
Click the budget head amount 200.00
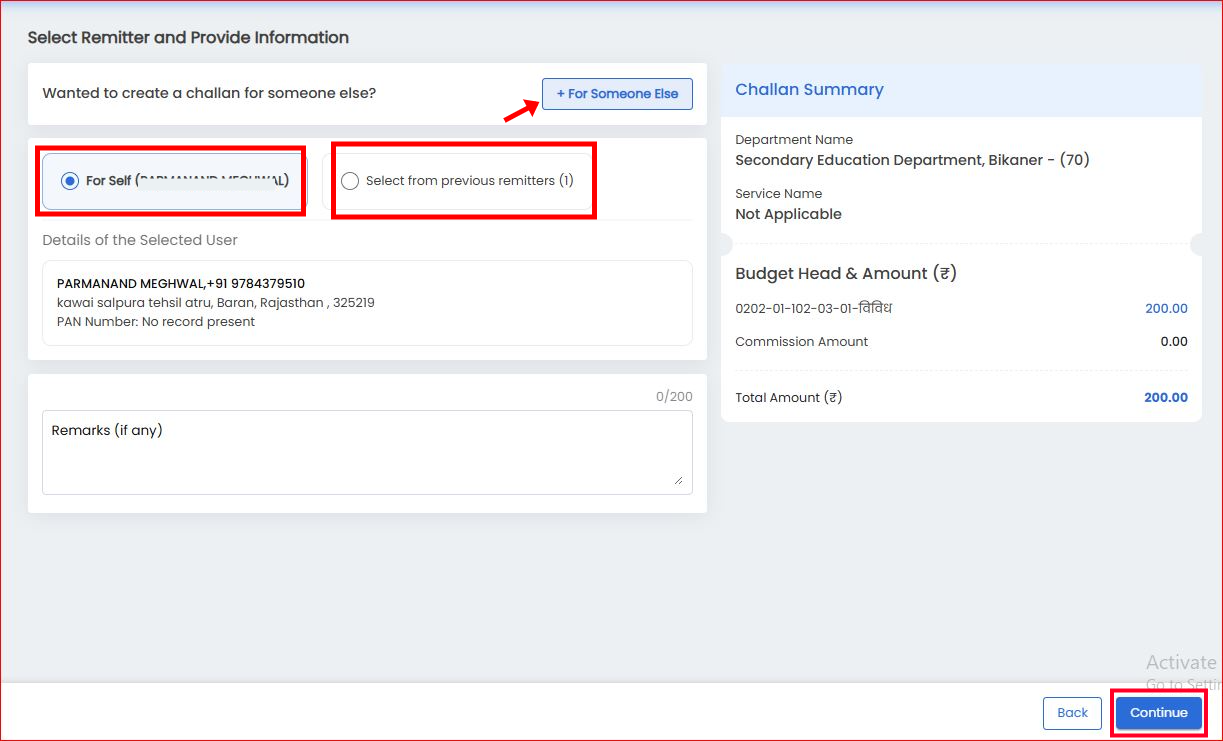1166,309
